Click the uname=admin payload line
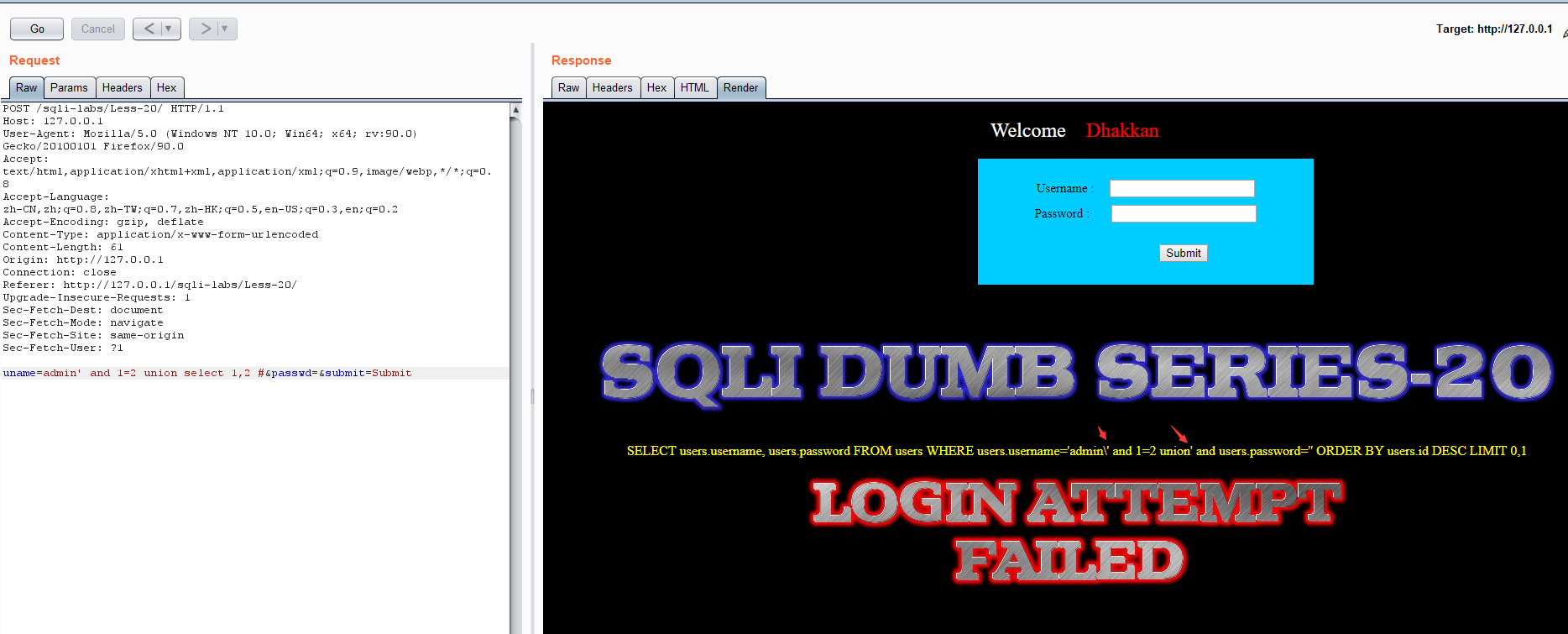The height and width of the screenshot is (634, 1568). click(x=207, y=373)
